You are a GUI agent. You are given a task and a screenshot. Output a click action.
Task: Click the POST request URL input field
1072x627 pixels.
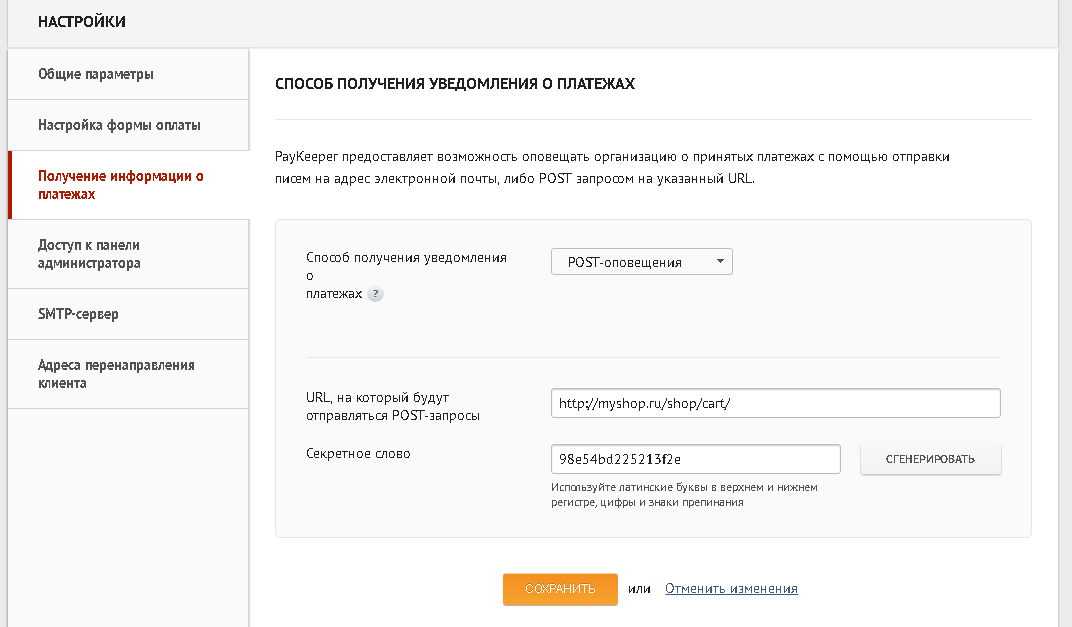[775, 403]
